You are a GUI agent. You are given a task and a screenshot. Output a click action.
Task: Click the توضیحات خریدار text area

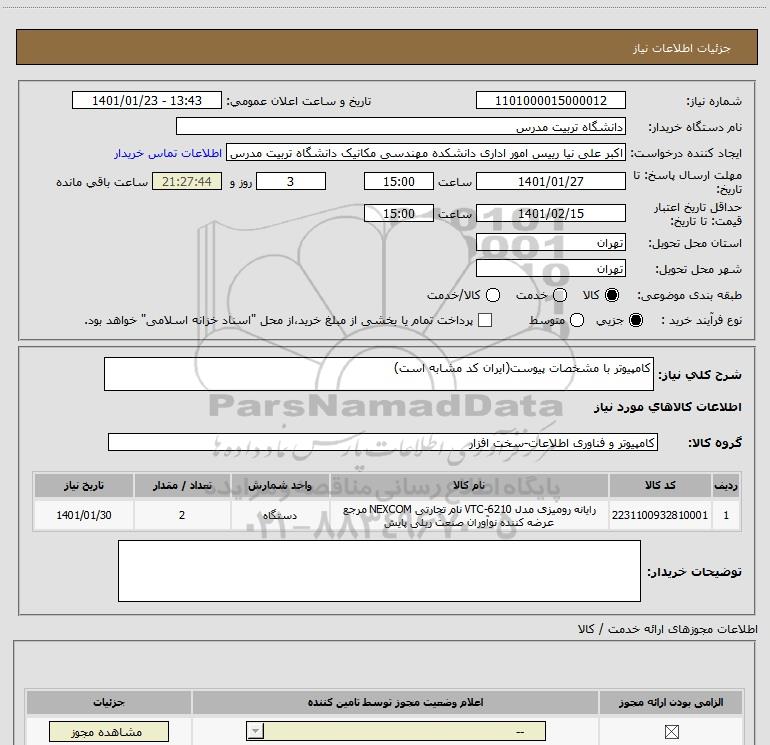tap(379, 571)
